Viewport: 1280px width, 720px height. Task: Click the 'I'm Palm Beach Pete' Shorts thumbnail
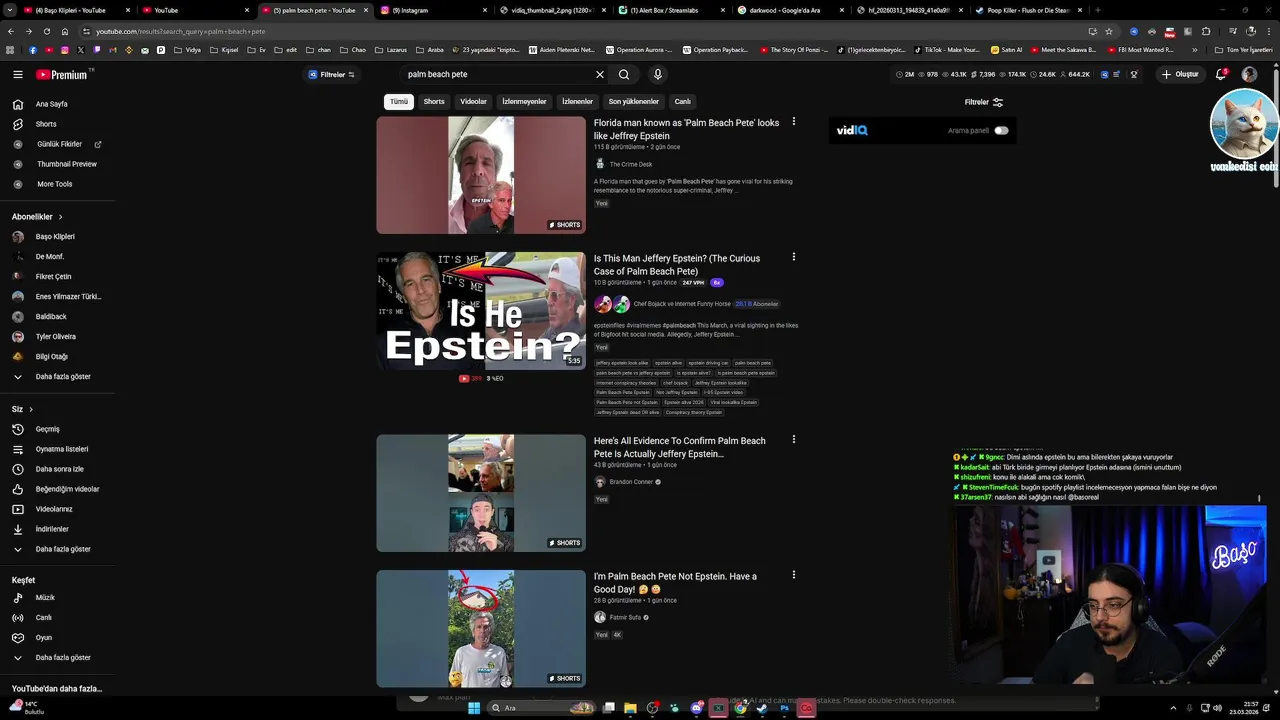click(x=481, y=629)
